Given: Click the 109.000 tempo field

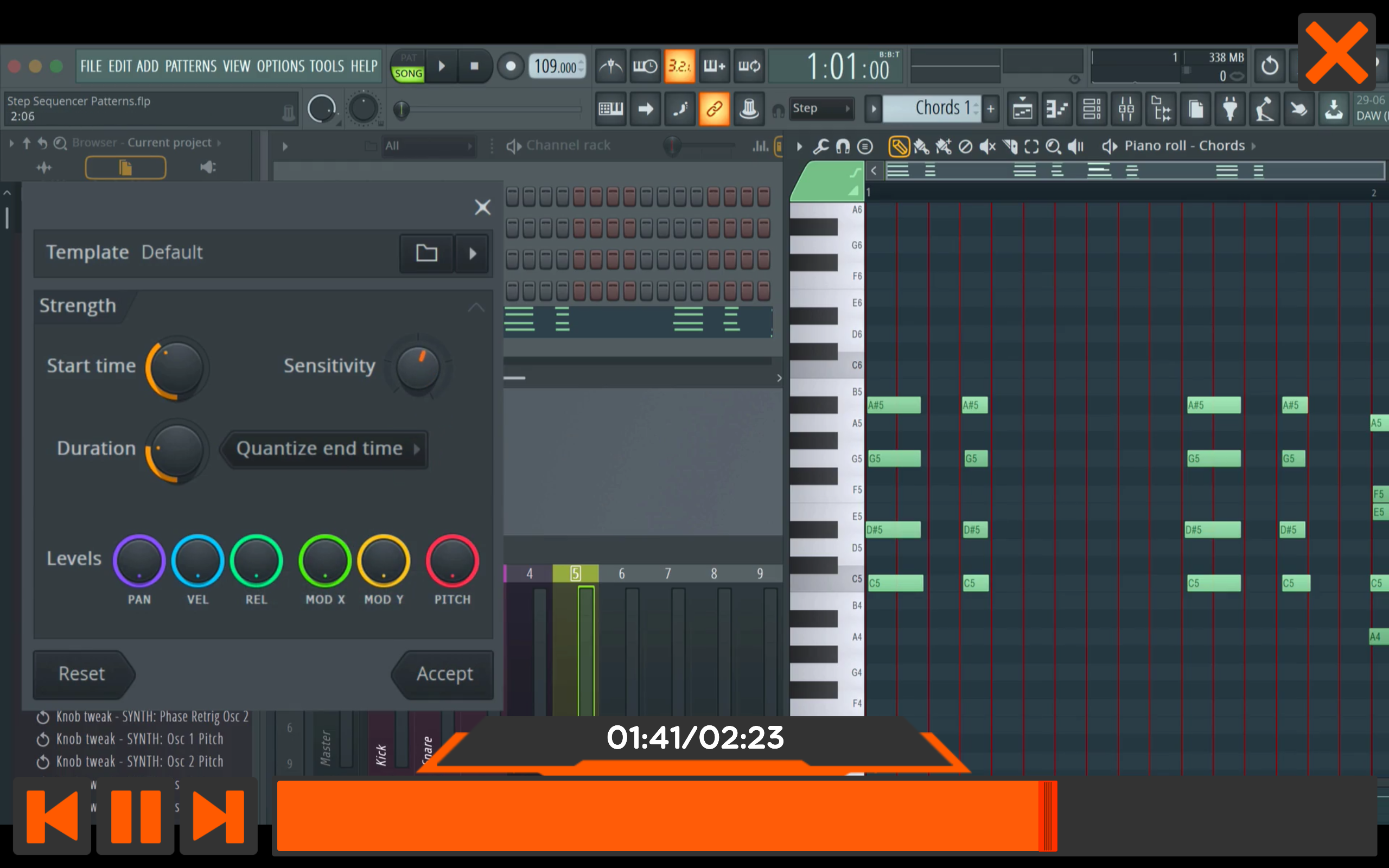Looking at the screenshot, I should 557,66.
